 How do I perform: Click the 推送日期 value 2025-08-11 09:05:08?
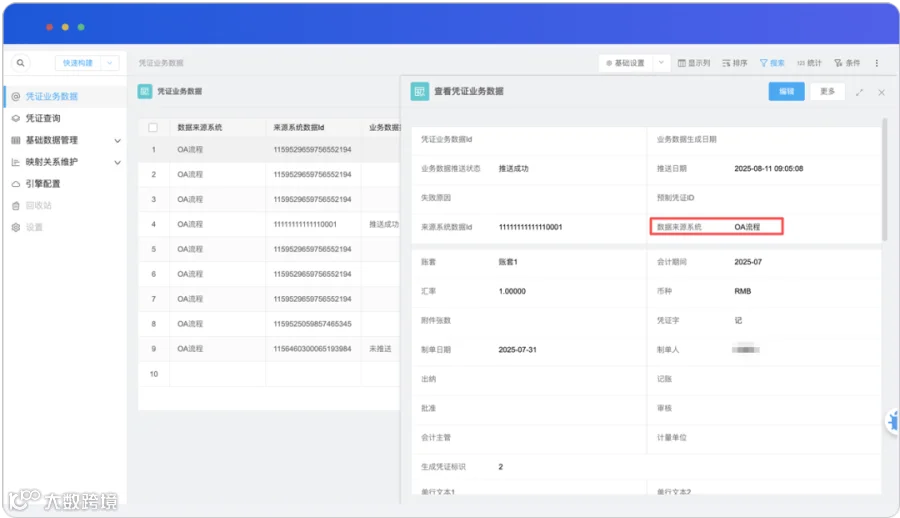(769, 169)
